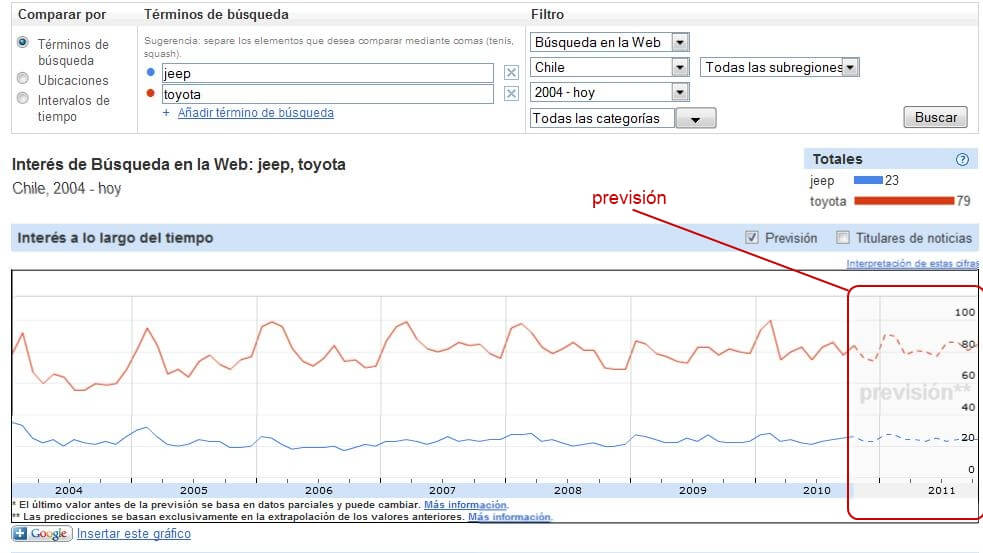Expand the Todas las subregiones dropdown
Screen dimensions: 983x553
tap(780, 67)
